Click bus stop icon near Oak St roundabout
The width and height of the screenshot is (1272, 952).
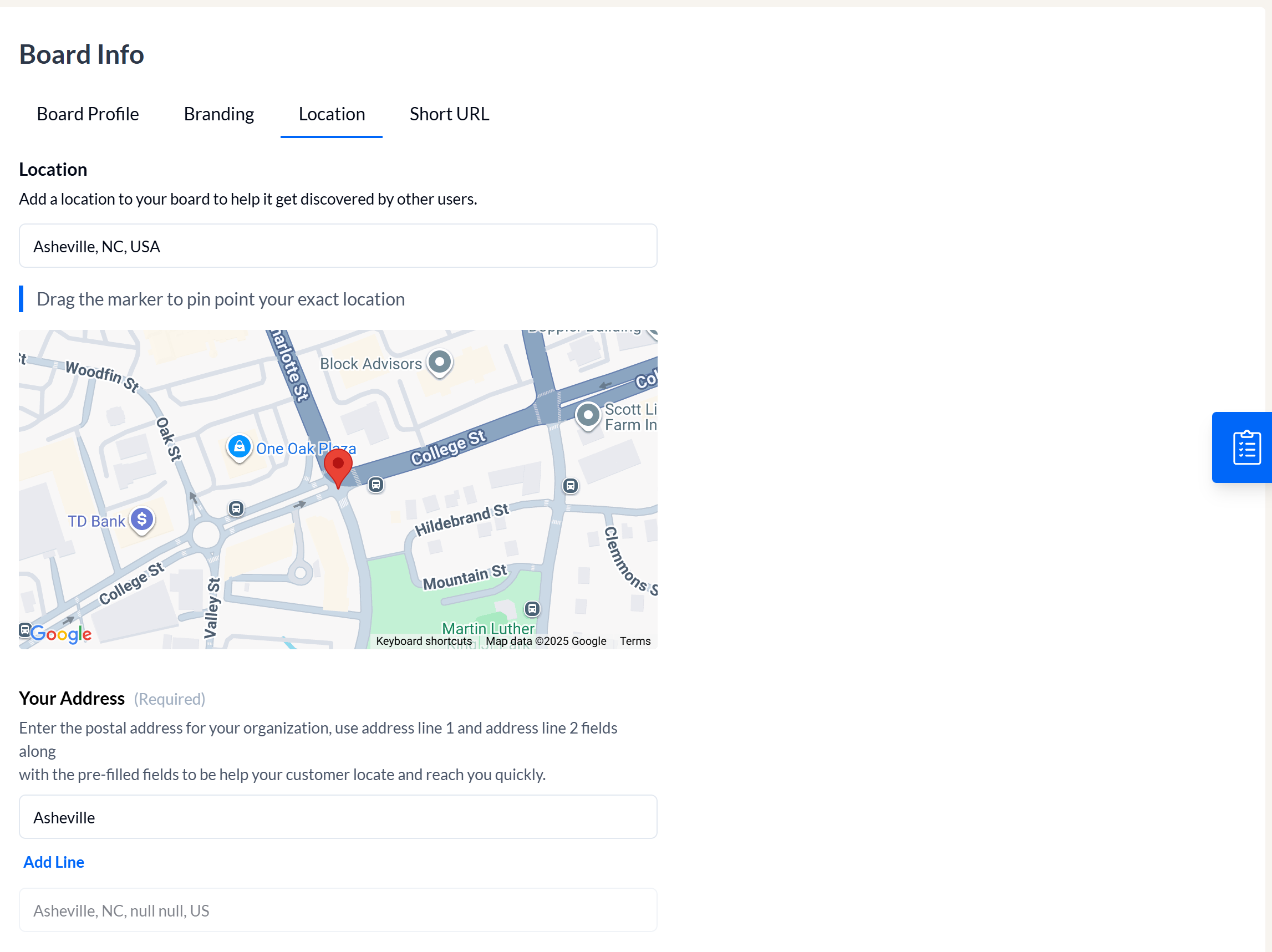pyautogui.click(x=236, y=508)
